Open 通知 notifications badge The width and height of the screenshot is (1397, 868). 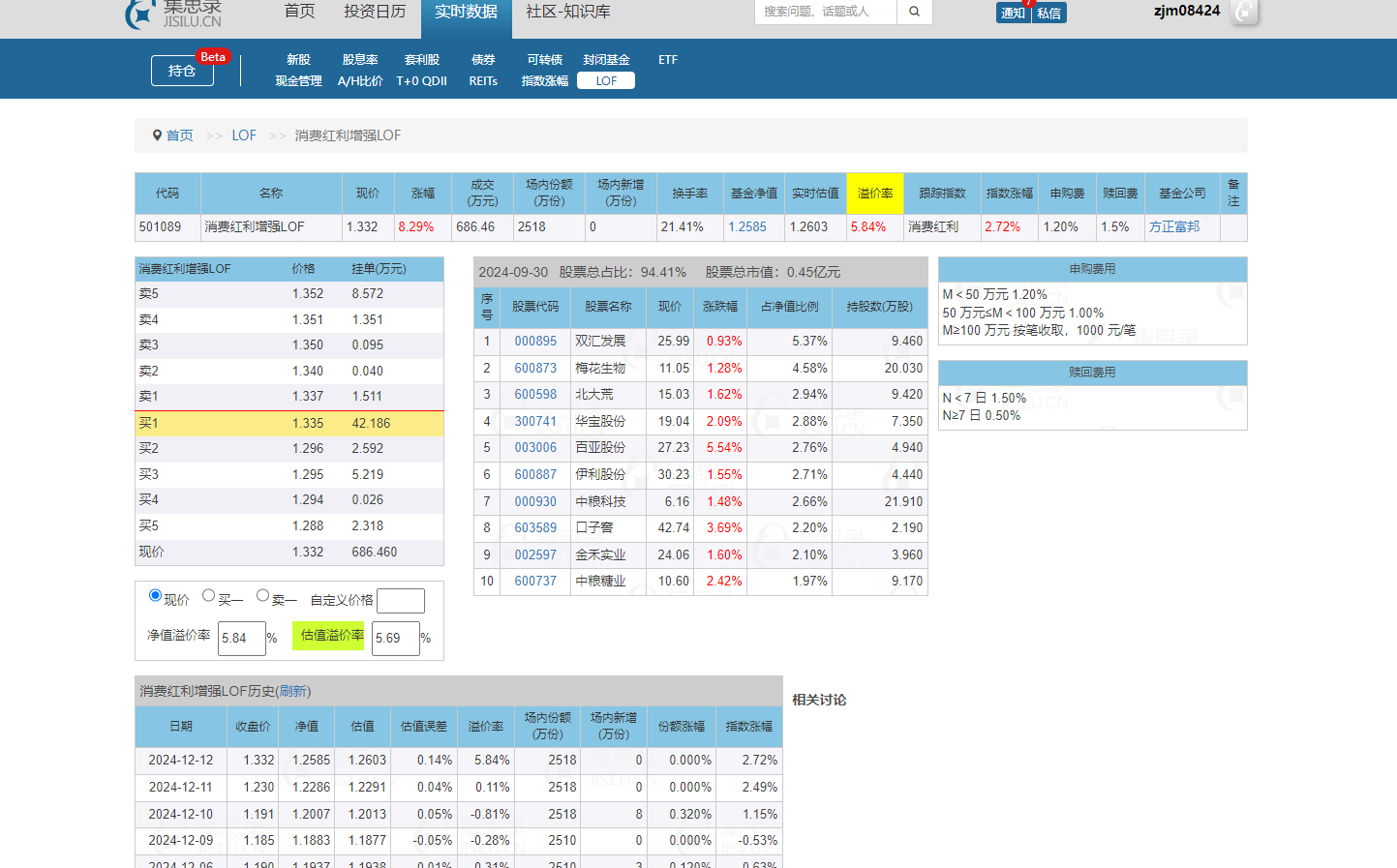click(1013, 13)
